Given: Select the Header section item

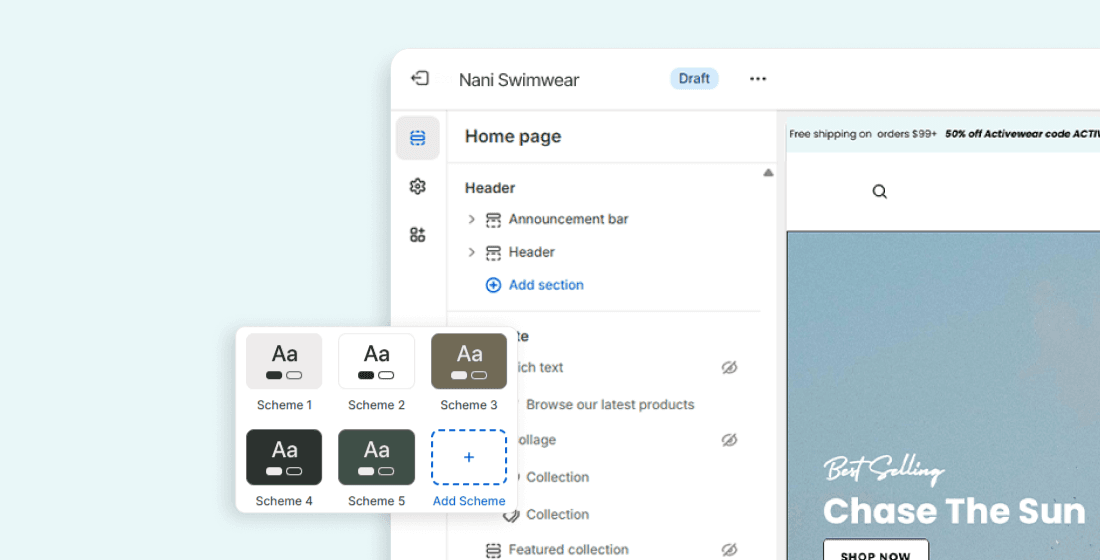Looking at the screenshot, I should (531, 252).
